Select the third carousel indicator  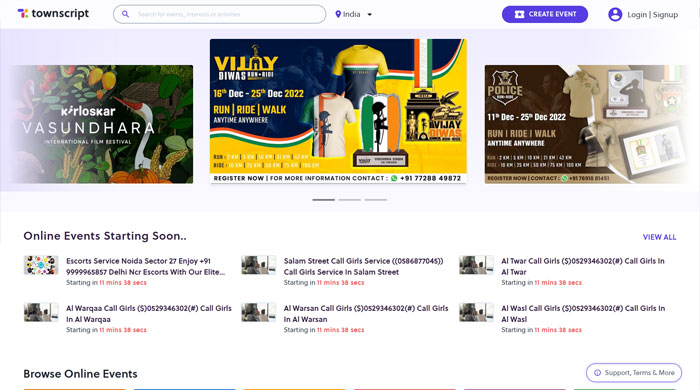[375, 200]
